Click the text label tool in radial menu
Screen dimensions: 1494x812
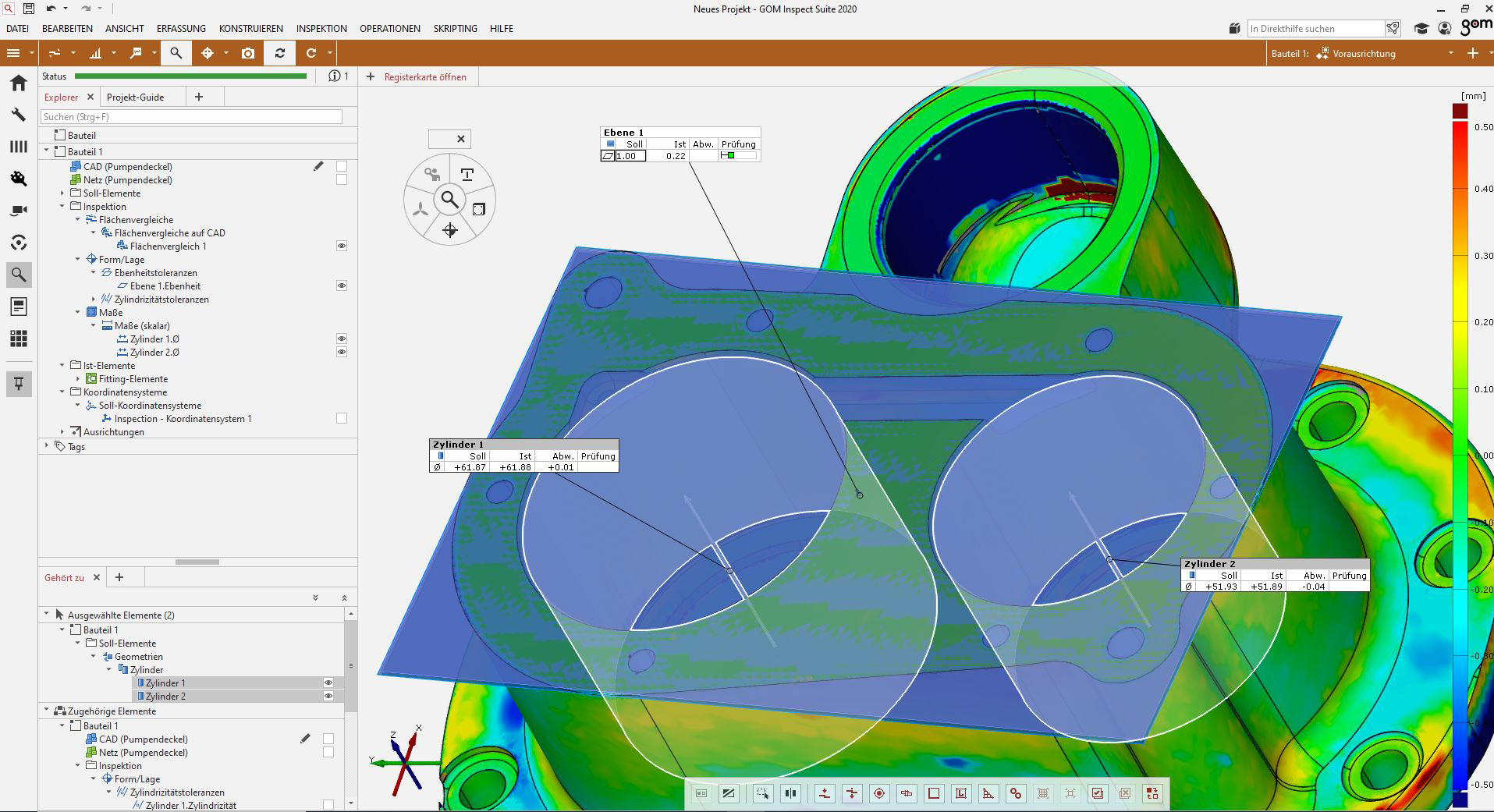tap(467, 175)
